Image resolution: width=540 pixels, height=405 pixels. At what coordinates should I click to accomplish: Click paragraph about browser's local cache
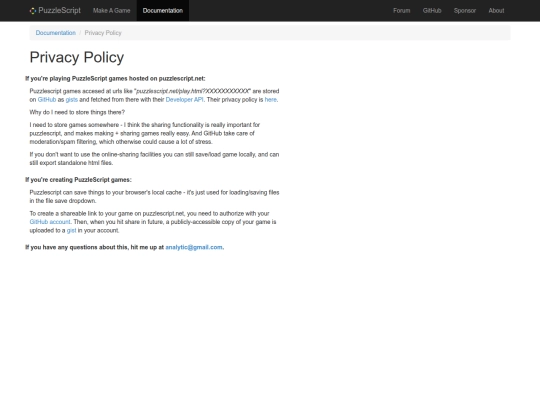coord(154,197)
